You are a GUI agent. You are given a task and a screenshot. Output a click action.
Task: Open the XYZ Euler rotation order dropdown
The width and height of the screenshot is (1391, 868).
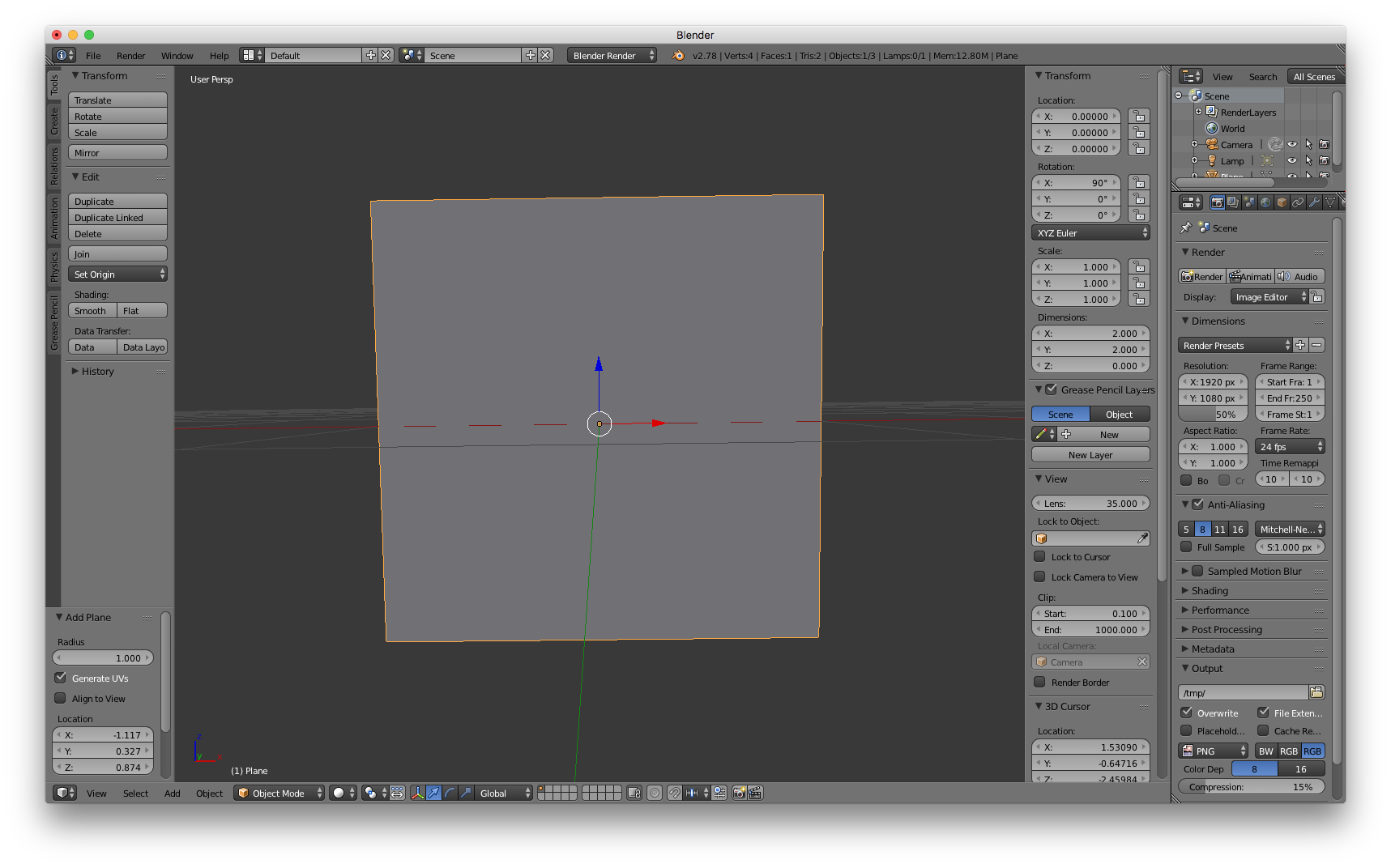pyautogui.click(x=1090, y=232)
